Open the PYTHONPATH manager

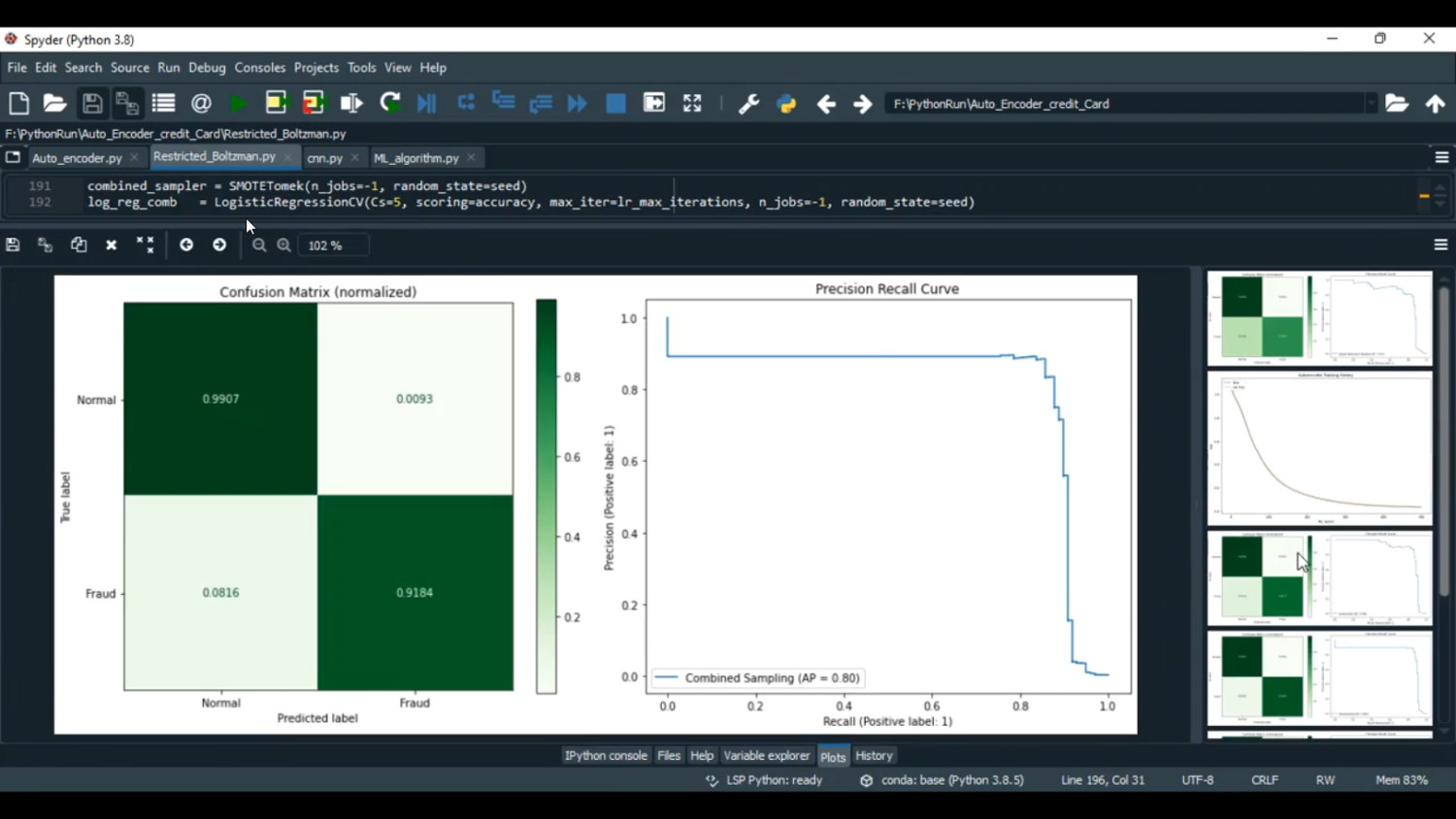(785, 103)
